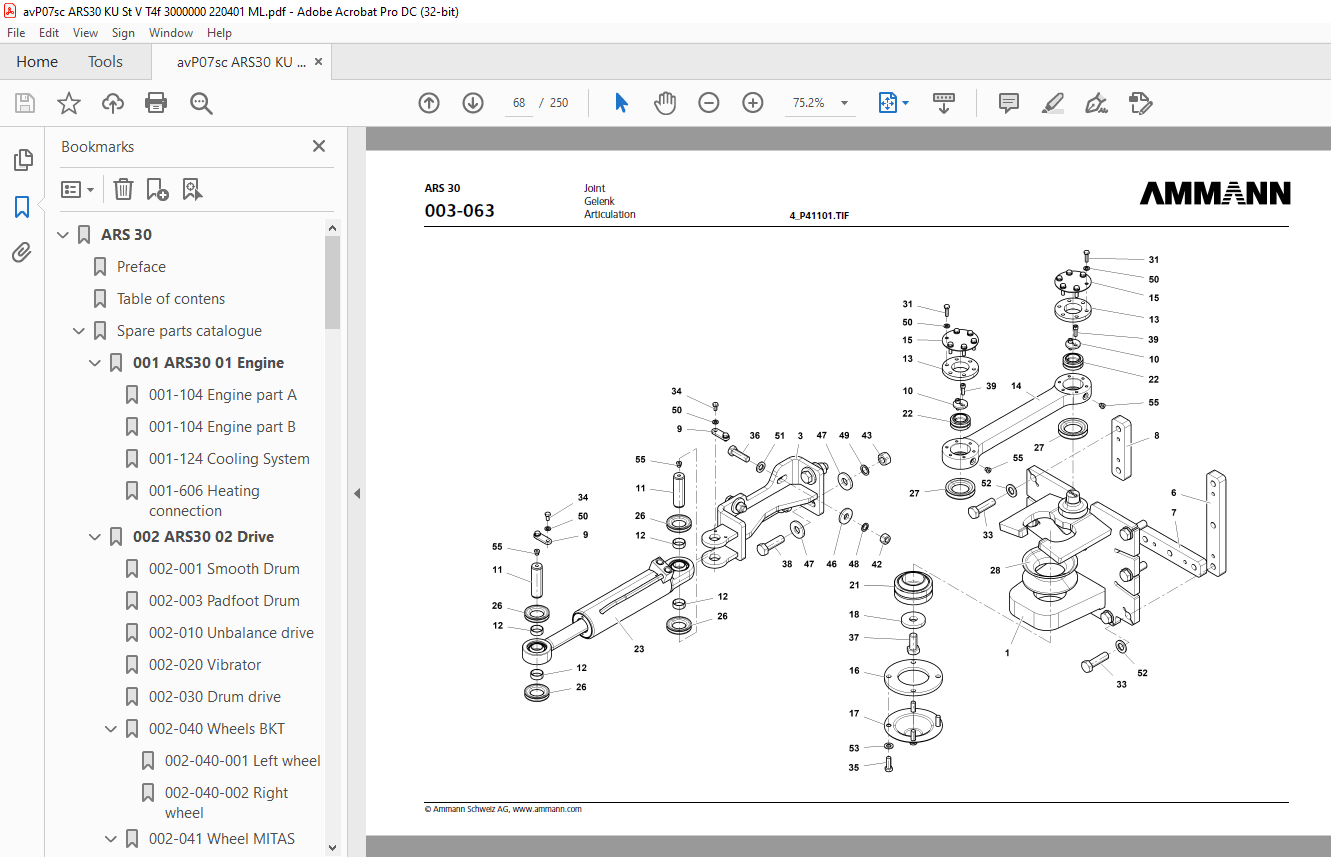The width and height of the screenshot is (1331, 857).
Task: Open the Preface bookmark
Action: 141,267
